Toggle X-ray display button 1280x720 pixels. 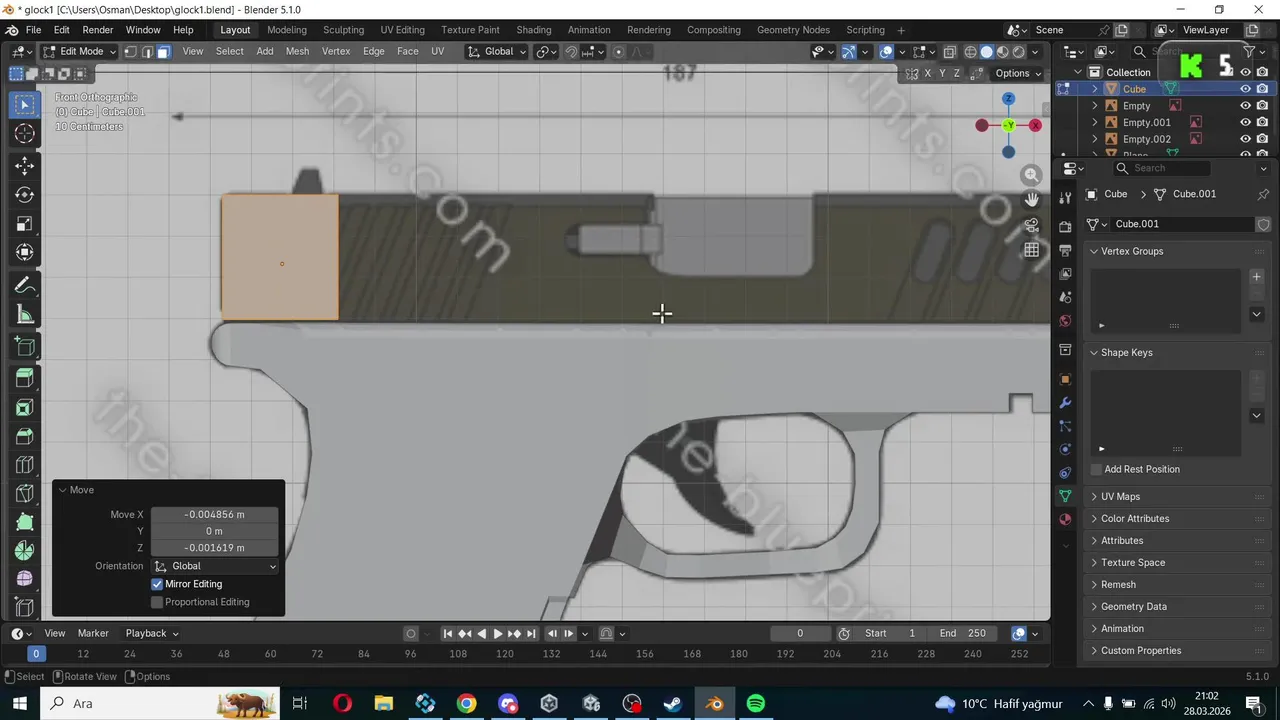pyautogui.click(x=949, y=52)
